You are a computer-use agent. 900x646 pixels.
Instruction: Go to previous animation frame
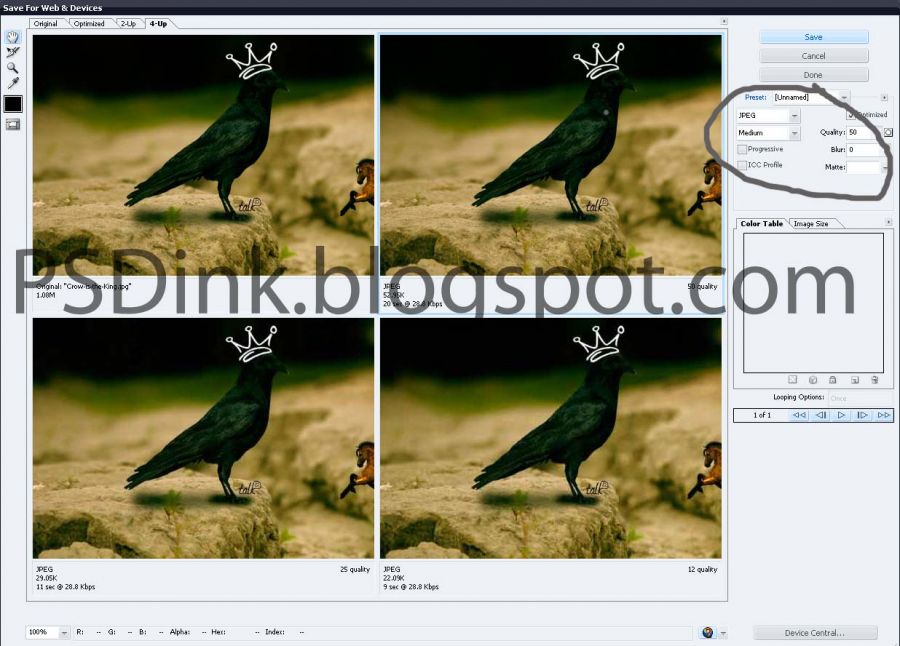821,415
